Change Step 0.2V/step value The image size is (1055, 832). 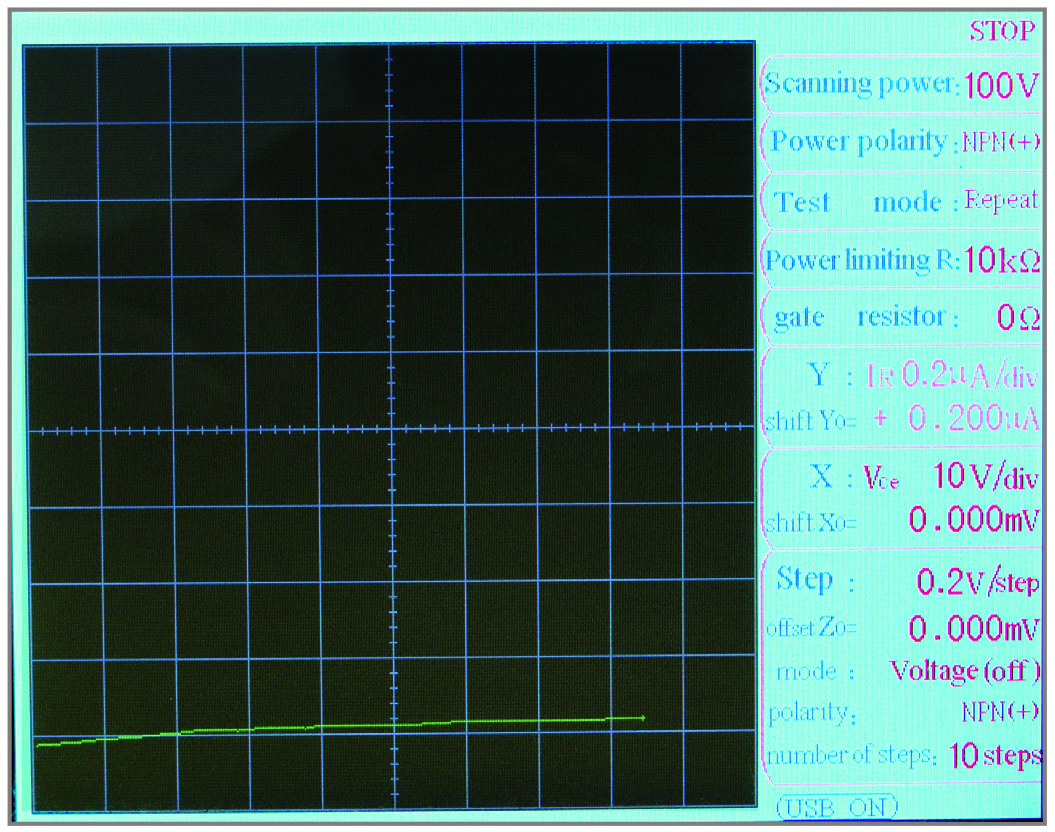[977, 580]
